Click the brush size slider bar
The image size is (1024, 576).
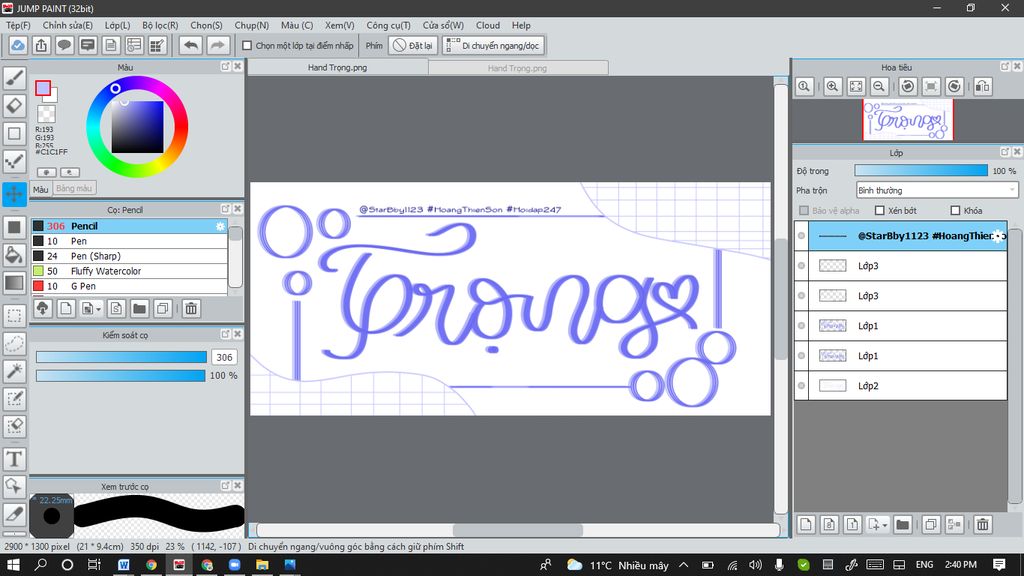click(x=121, y=357)
